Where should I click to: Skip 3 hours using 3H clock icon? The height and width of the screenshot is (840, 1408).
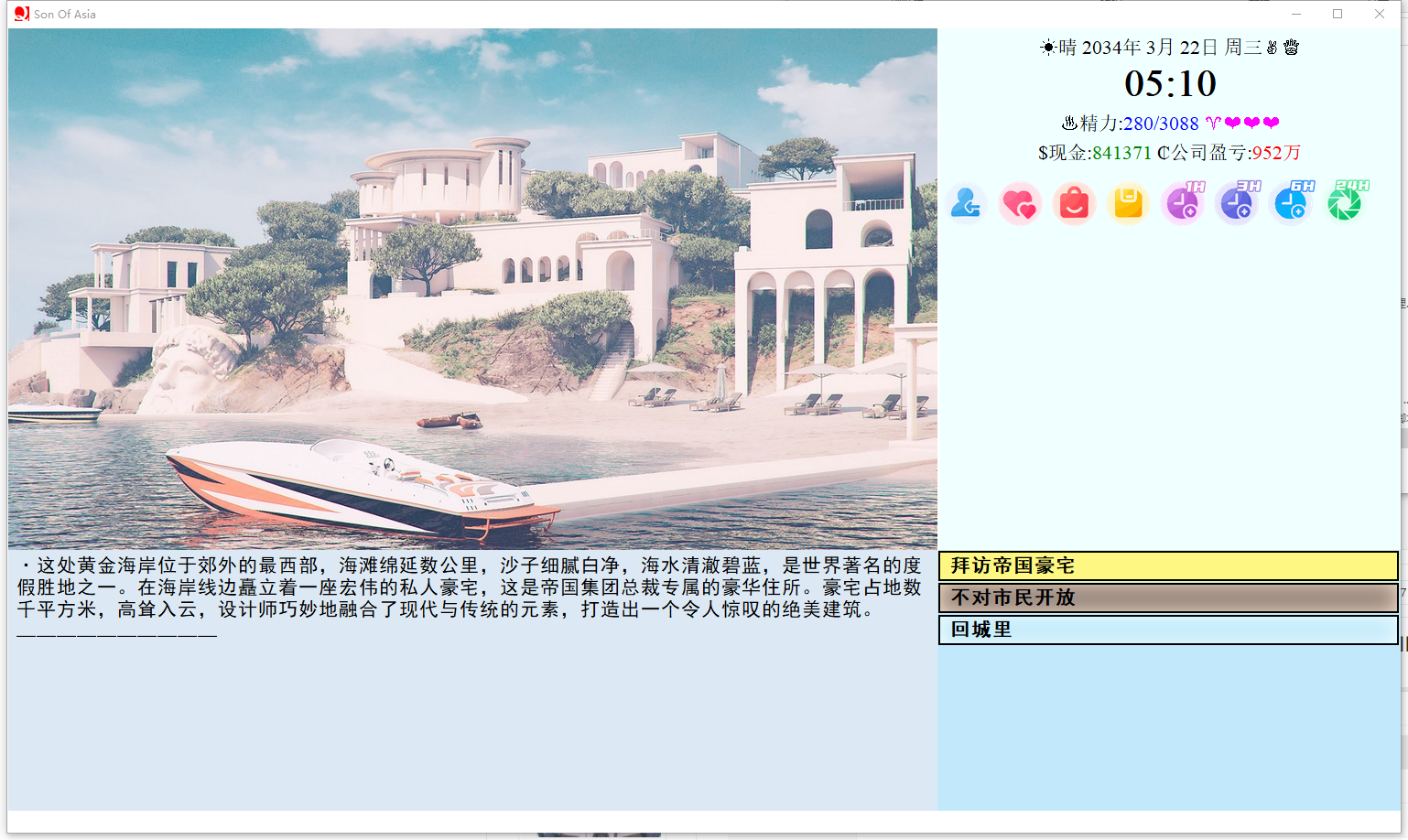(1237, 203)
